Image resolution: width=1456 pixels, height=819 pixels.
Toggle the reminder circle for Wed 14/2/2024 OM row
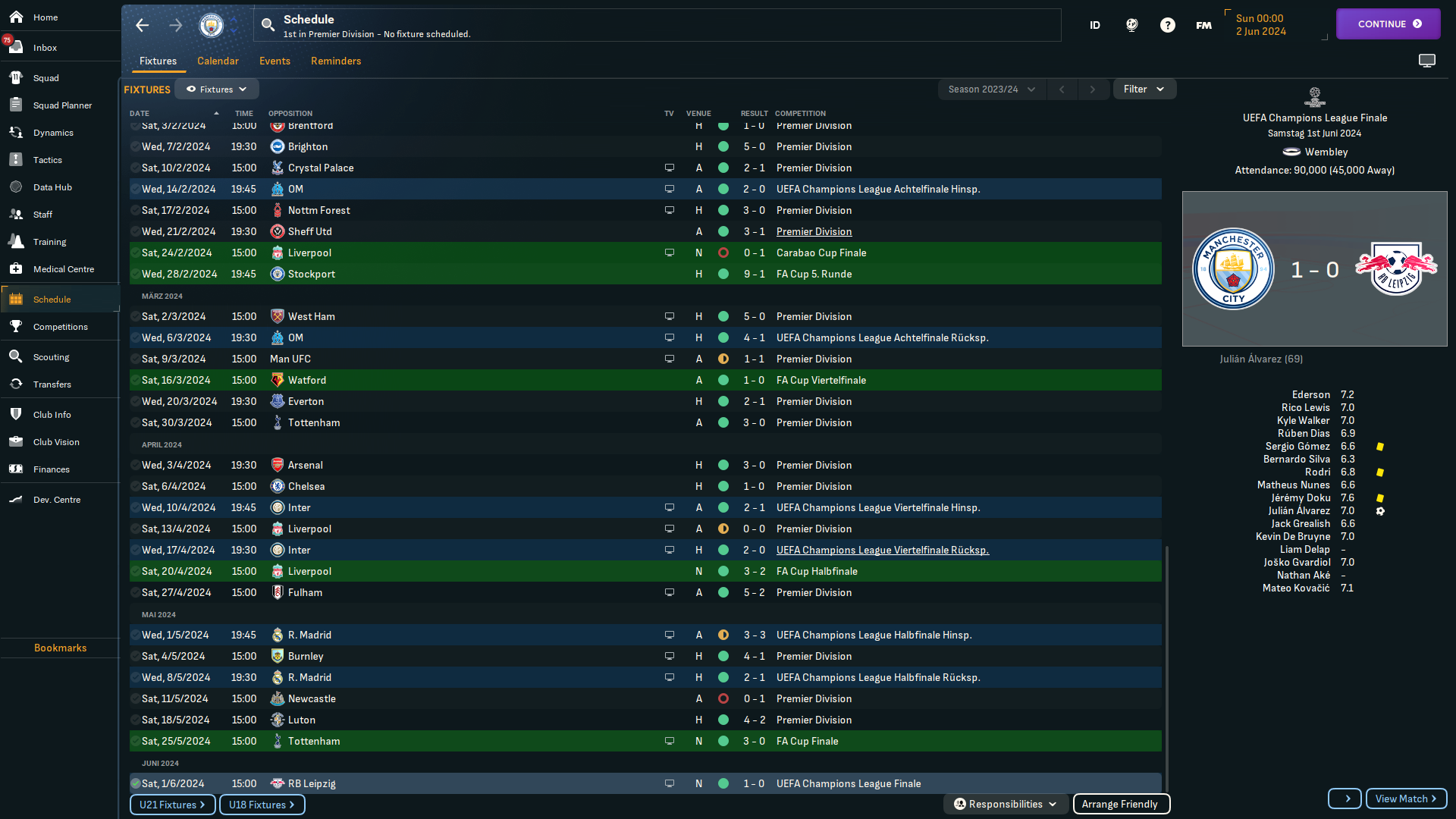(x=136, y=189)
